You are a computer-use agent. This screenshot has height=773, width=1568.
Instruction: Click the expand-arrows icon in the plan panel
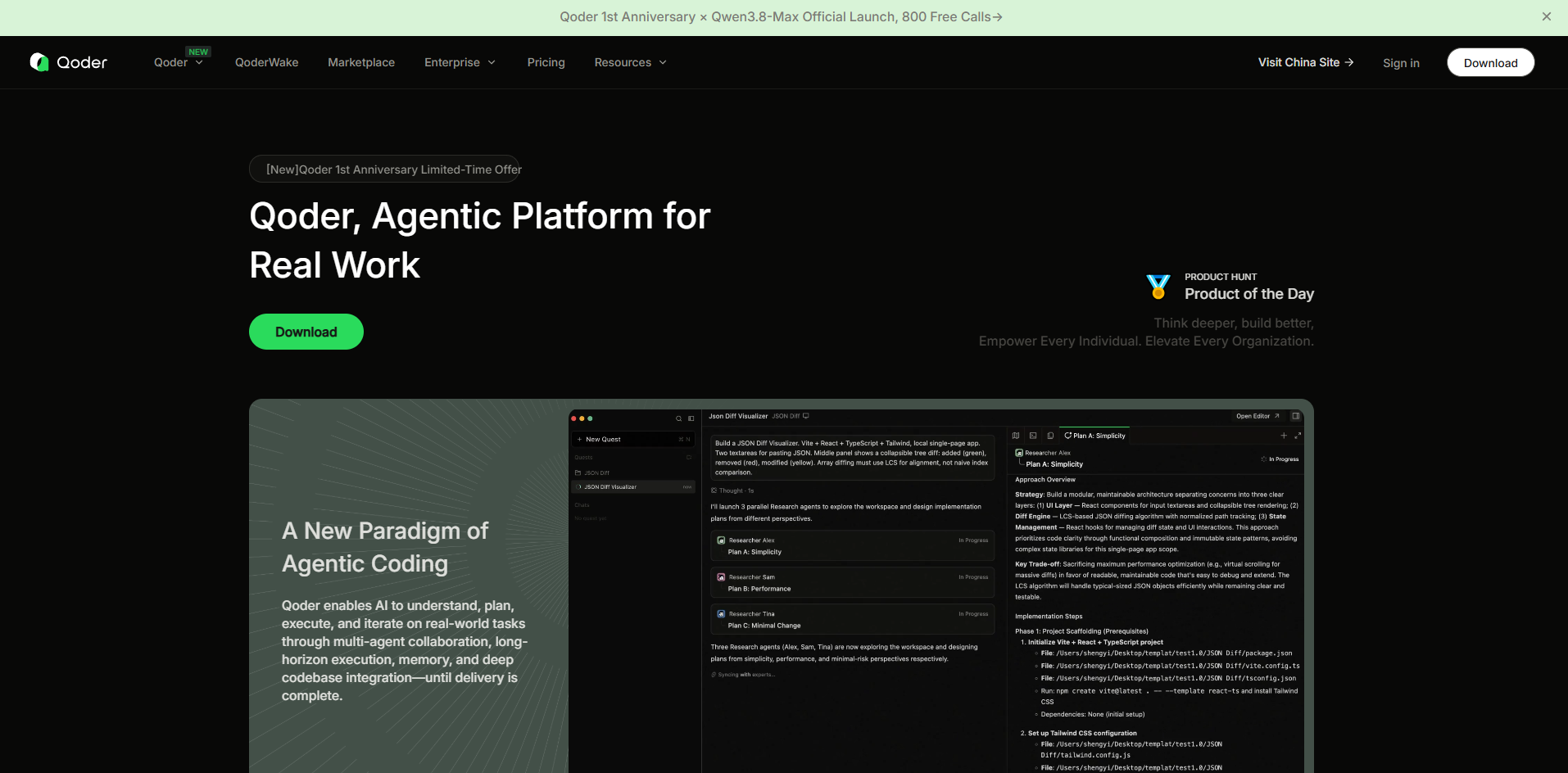point(1298,436)
